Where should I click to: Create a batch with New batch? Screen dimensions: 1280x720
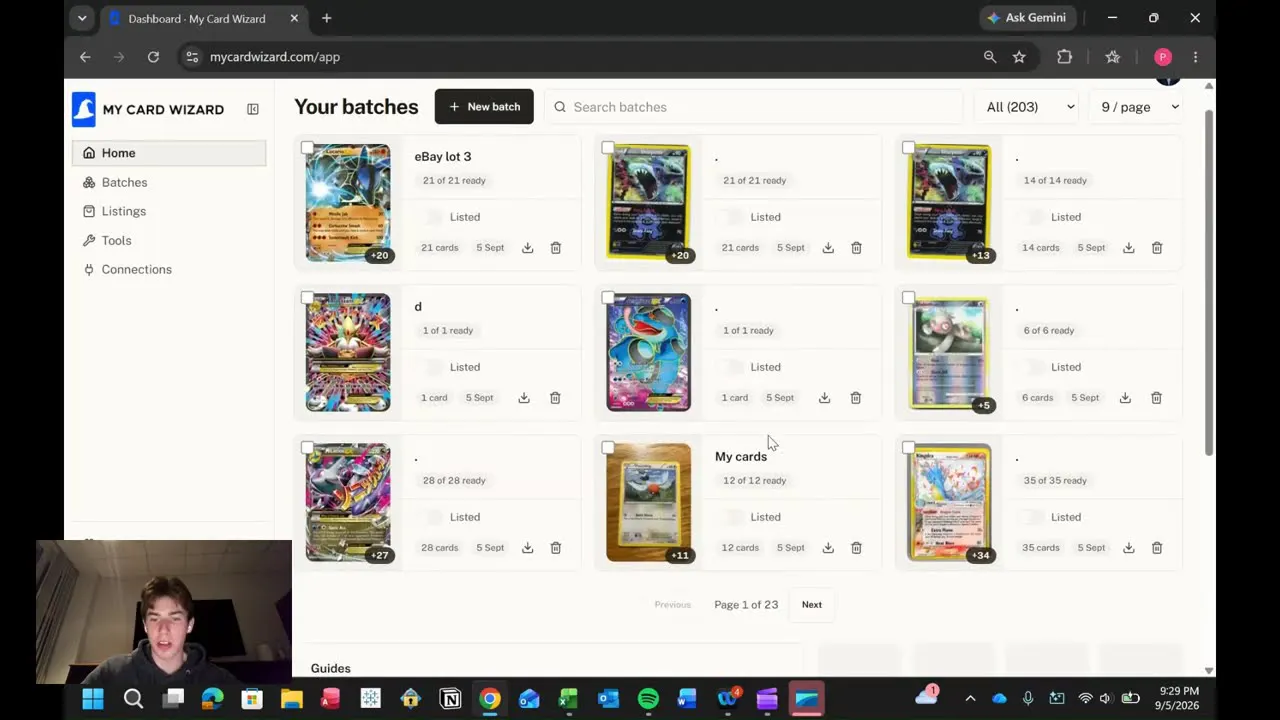click(x=484, y=107)
